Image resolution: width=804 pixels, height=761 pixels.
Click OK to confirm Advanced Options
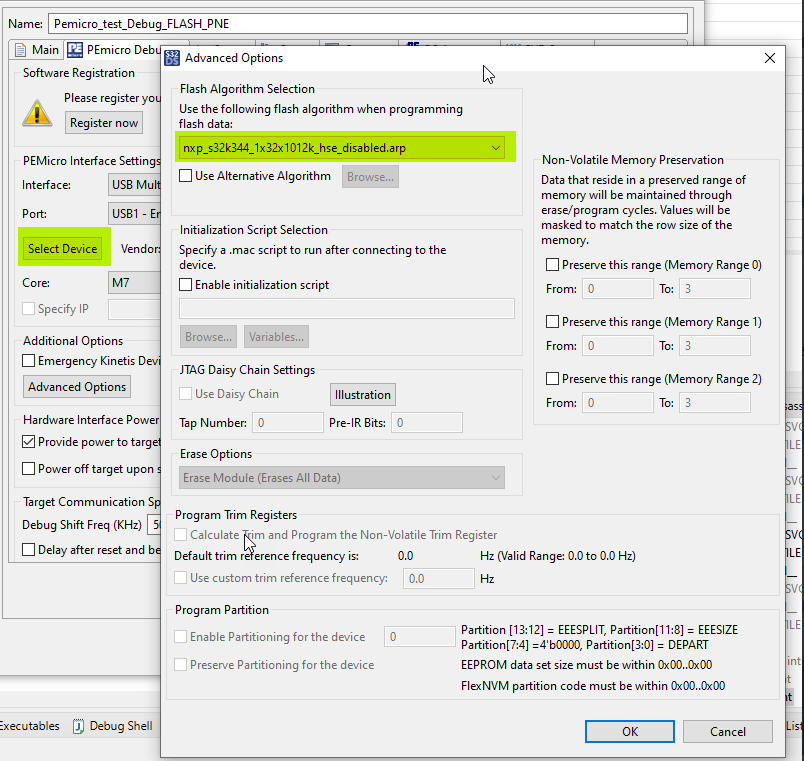pos(629,731)
